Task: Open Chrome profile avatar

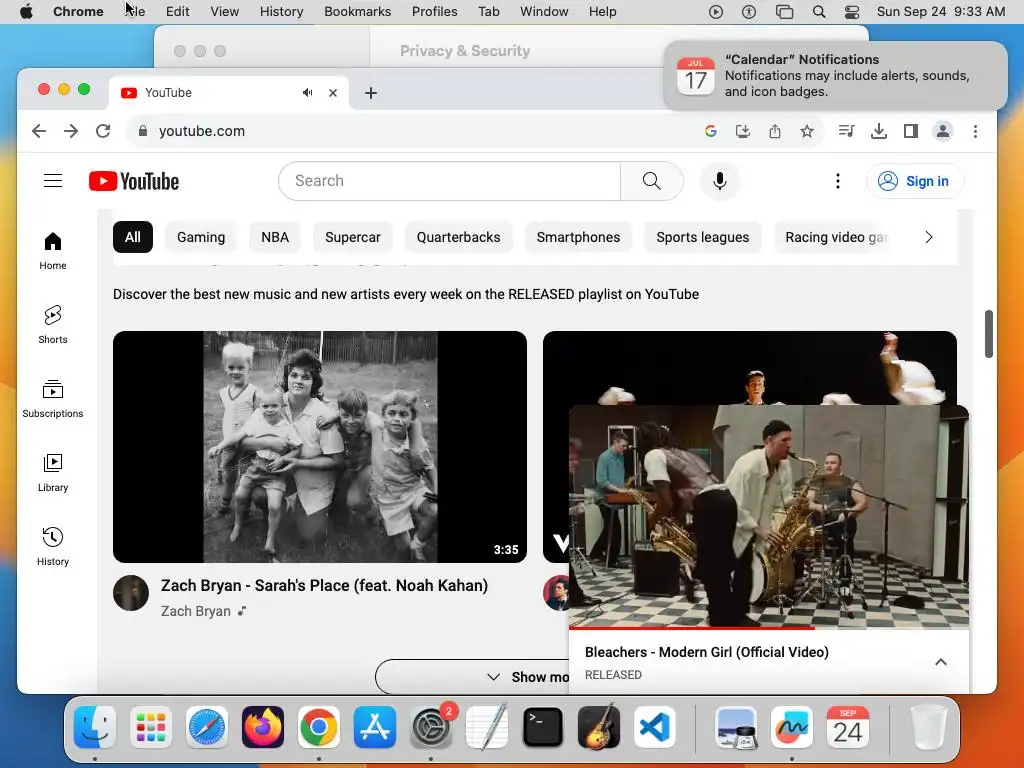Action: tap(942, 131)
